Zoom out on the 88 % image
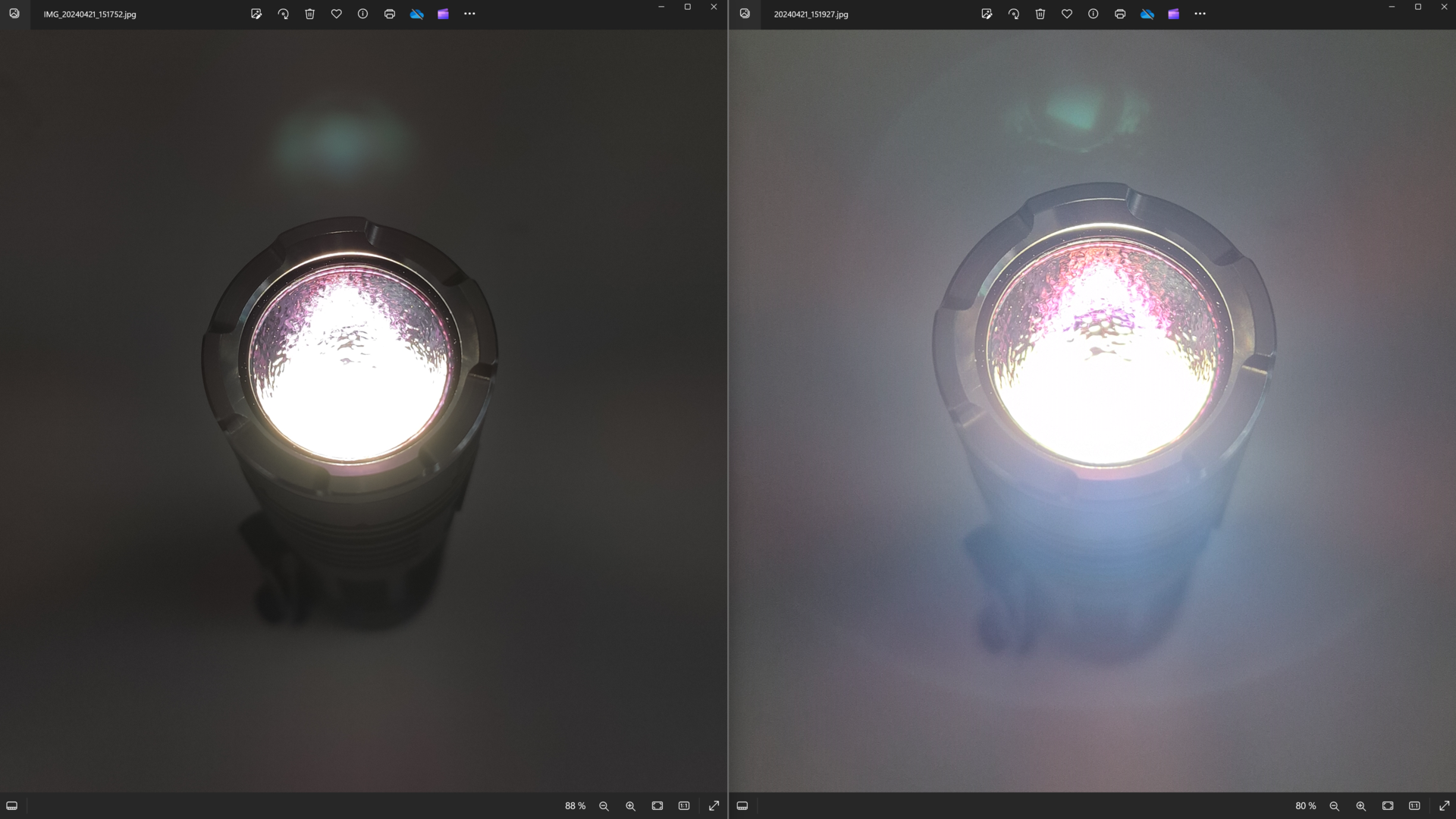This screenshot has width=1456, height=819. coord(604,805)
